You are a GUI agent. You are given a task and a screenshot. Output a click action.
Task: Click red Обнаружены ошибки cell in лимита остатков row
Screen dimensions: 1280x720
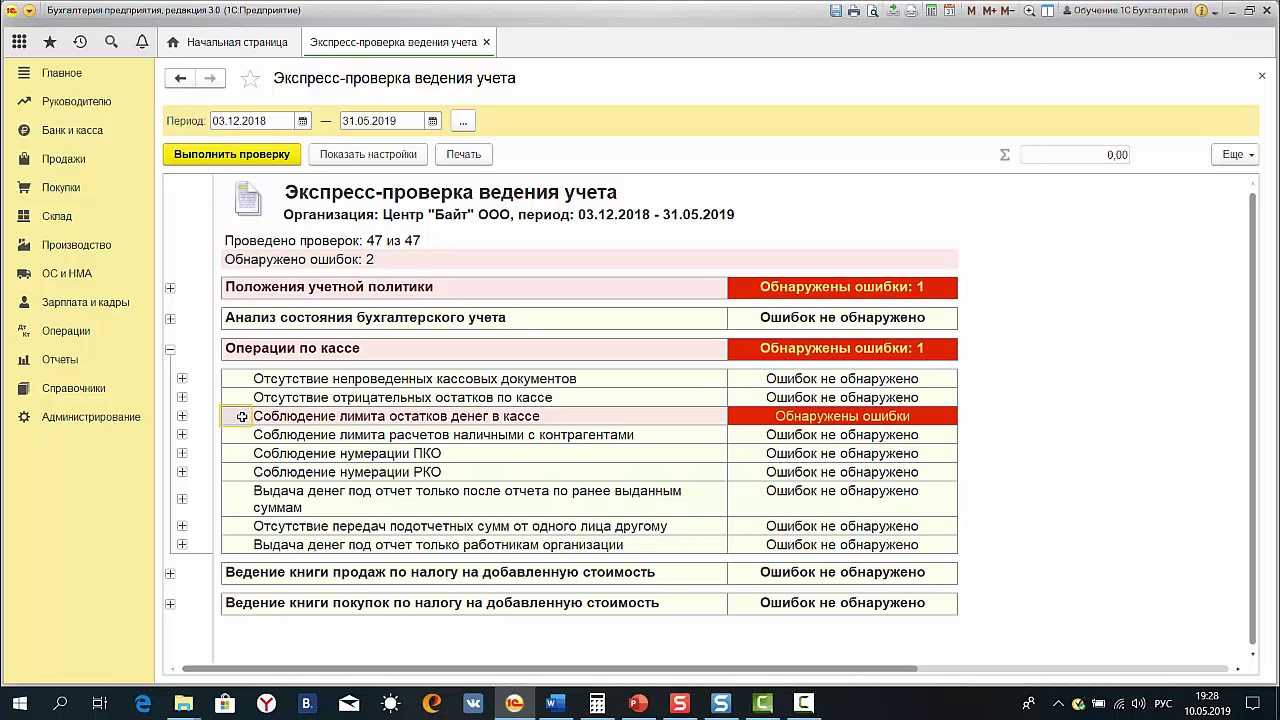point(842,416)
